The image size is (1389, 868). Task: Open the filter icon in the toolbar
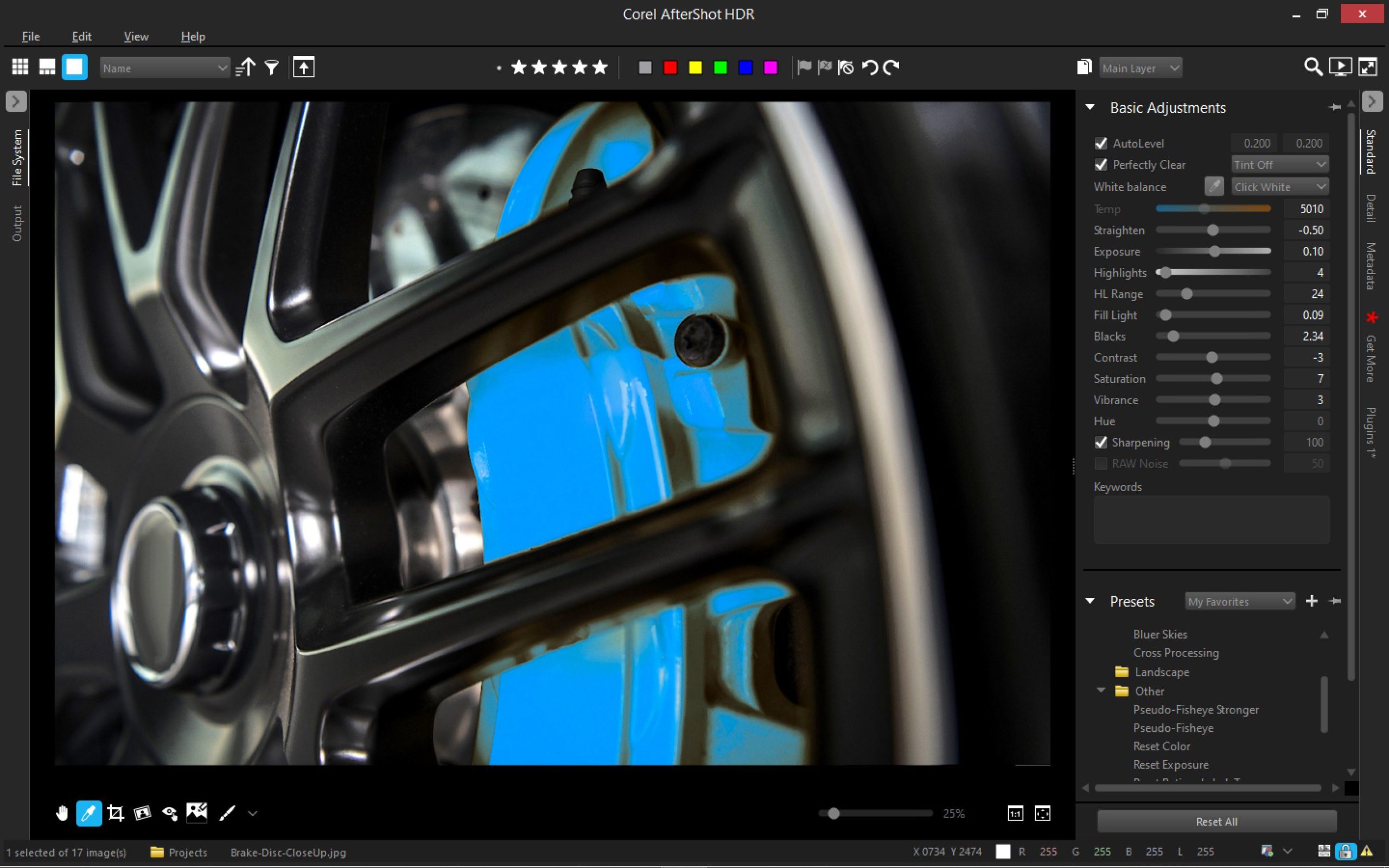pos(271,67)
